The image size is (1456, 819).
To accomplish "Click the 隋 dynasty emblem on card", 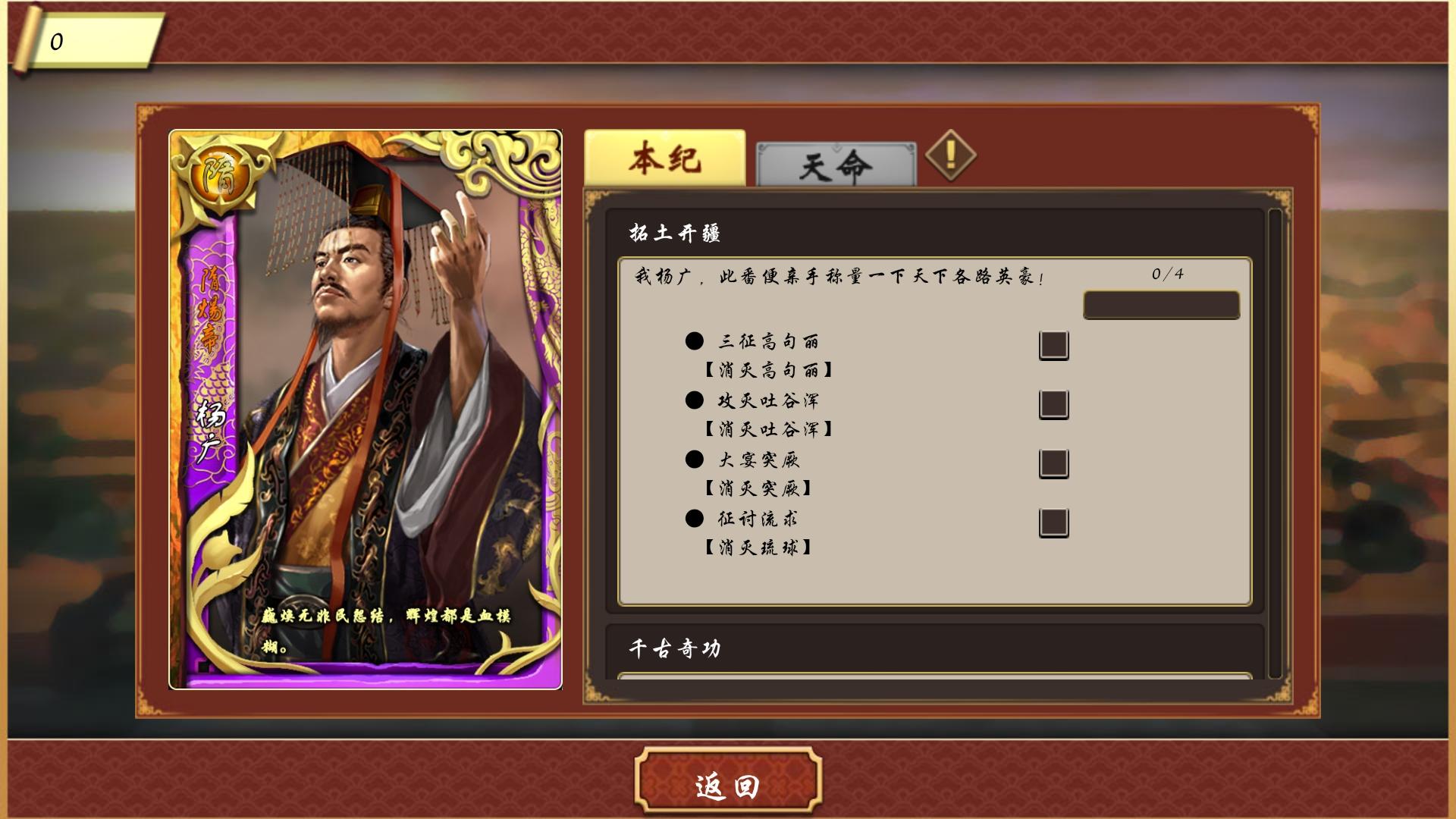I will 219,177.
